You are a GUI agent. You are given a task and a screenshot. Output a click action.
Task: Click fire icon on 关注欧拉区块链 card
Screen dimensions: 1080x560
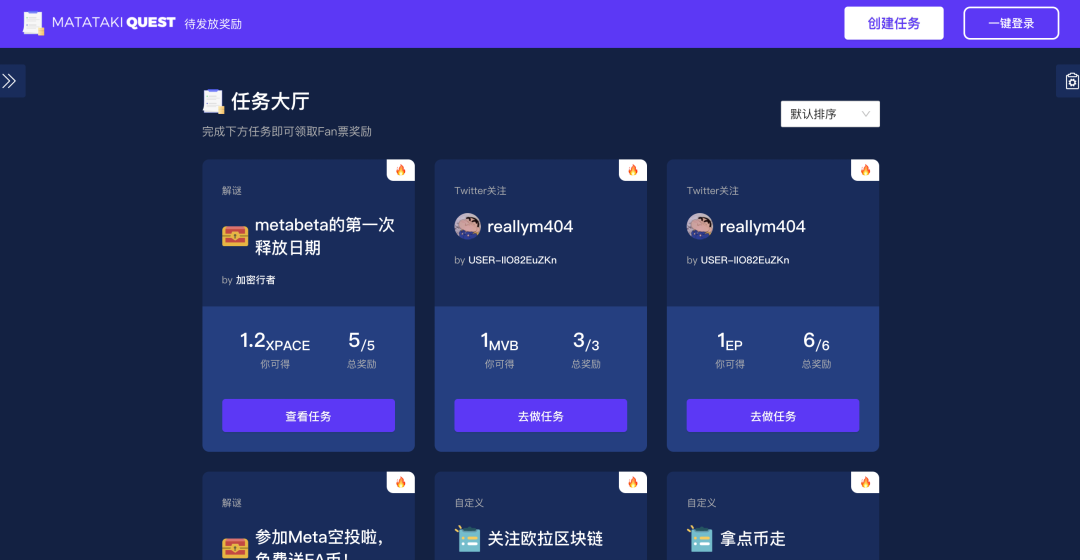[633, 482]
